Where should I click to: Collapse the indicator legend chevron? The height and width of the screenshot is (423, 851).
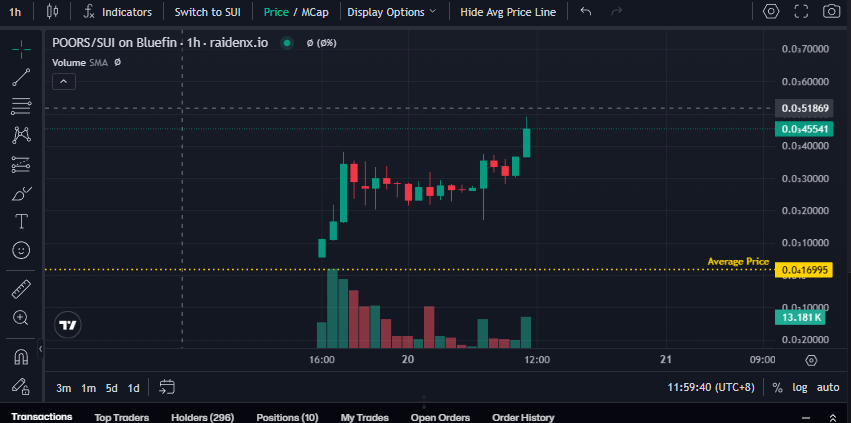[x=63, y=82]
